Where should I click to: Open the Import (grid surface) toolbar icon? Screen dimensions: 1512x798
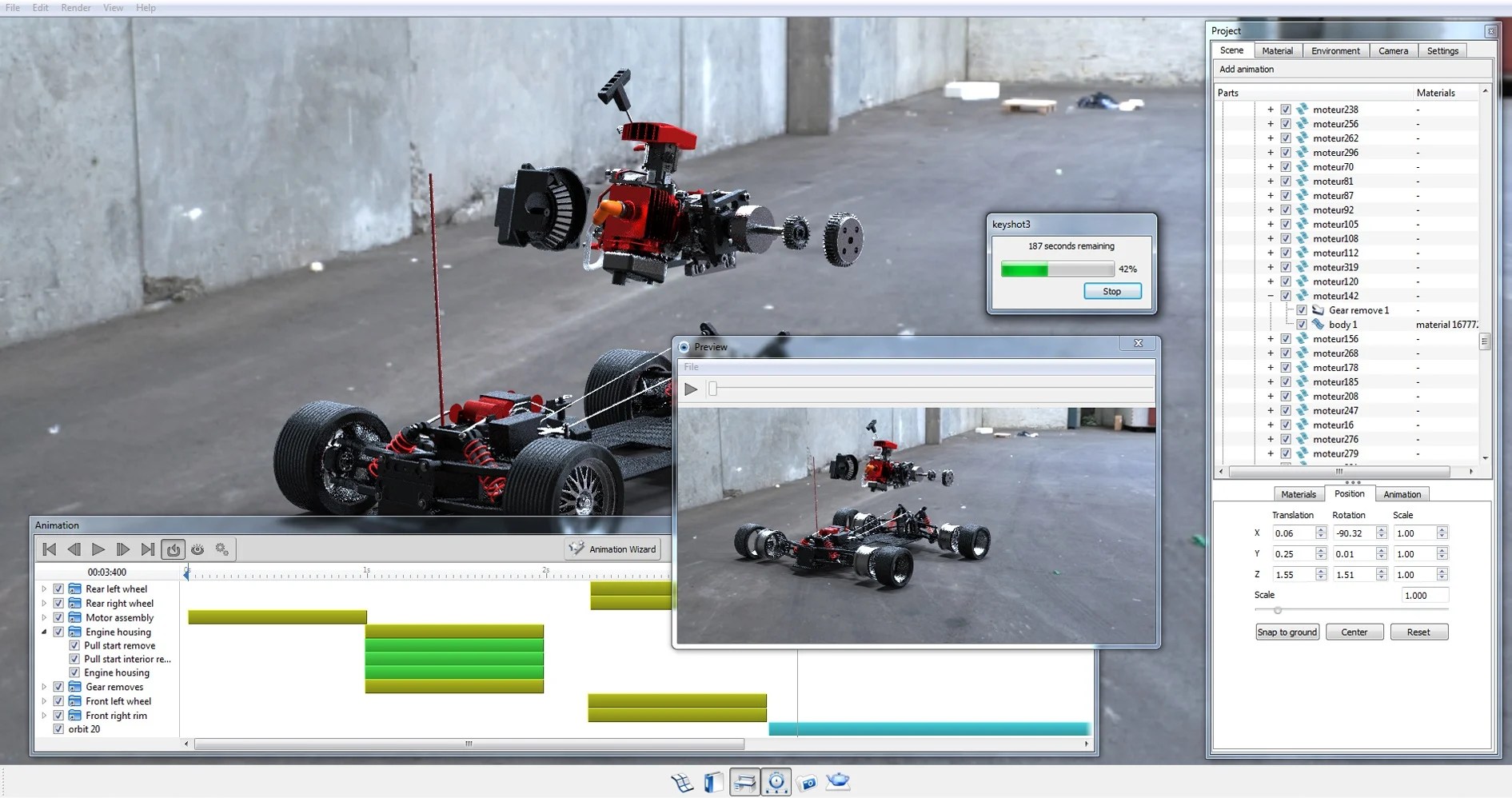pyautogui.click(x=682, y=782)
